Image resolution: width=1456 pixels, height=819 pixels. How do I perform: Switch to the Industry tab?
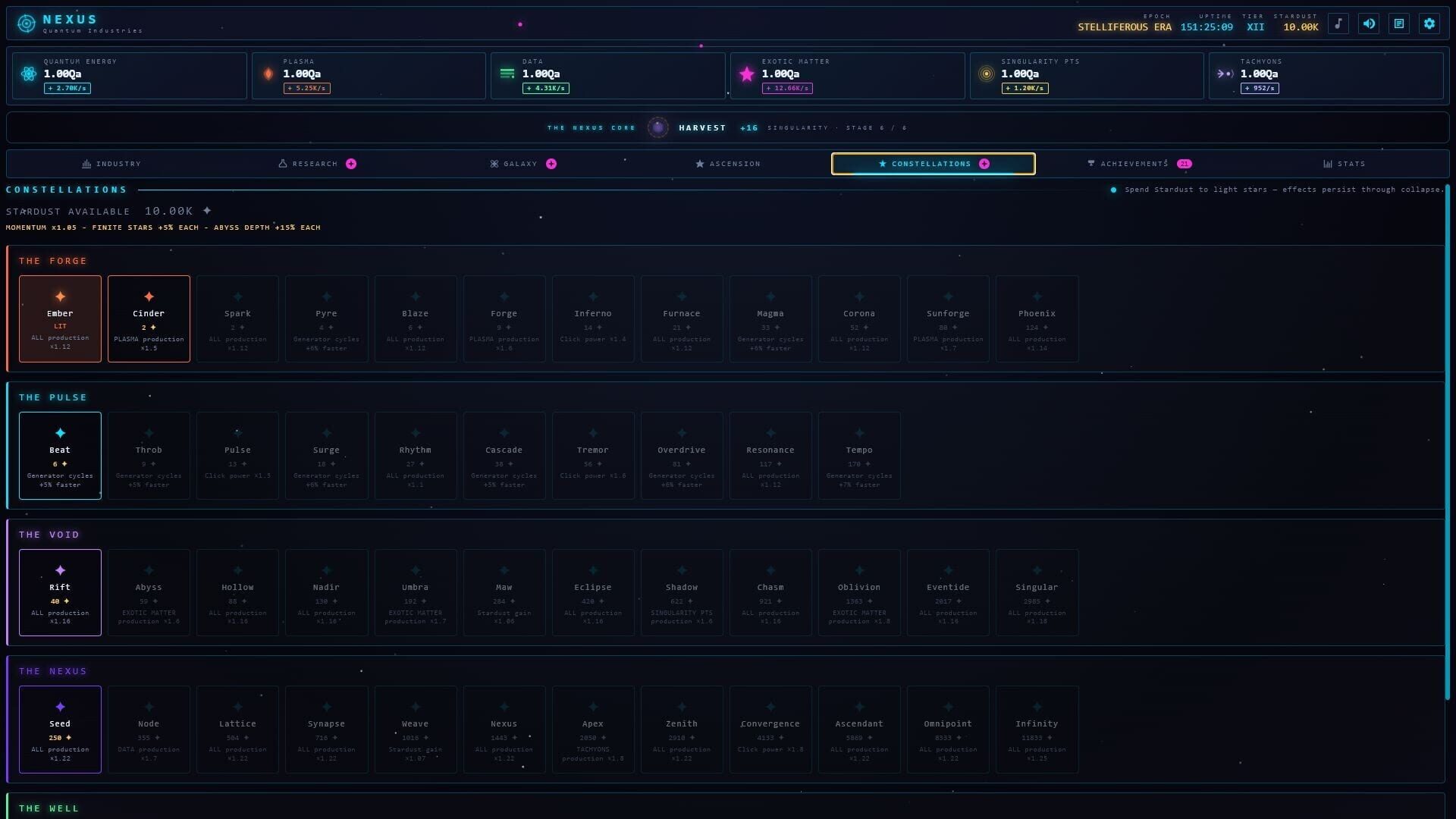pos(111,164)
